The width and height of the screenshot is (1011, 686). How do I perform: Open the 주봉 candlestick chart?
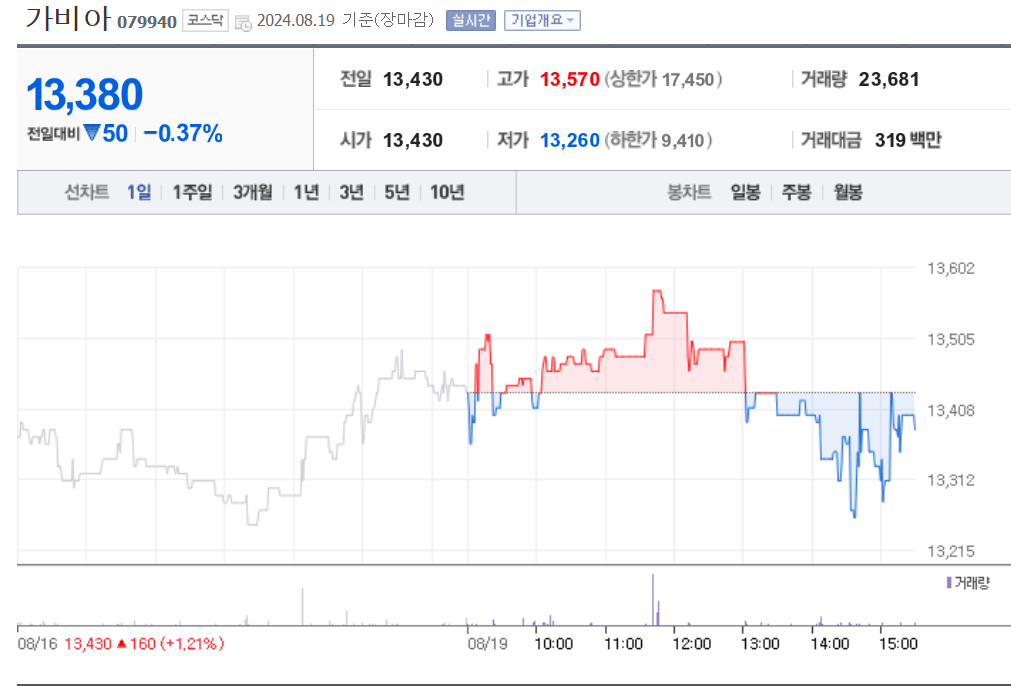click(x=796, y=192)
